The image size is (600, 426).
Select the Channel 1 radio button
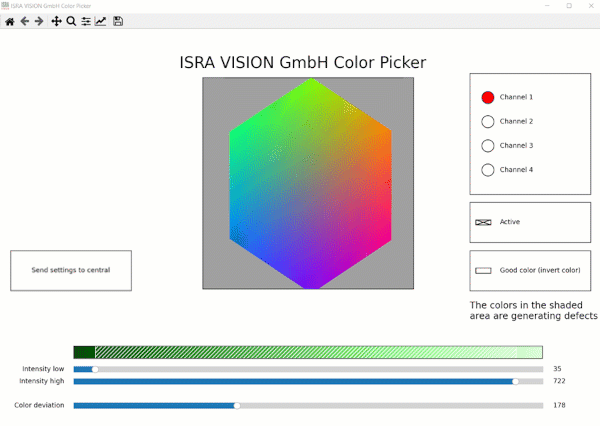click(488, 97)
